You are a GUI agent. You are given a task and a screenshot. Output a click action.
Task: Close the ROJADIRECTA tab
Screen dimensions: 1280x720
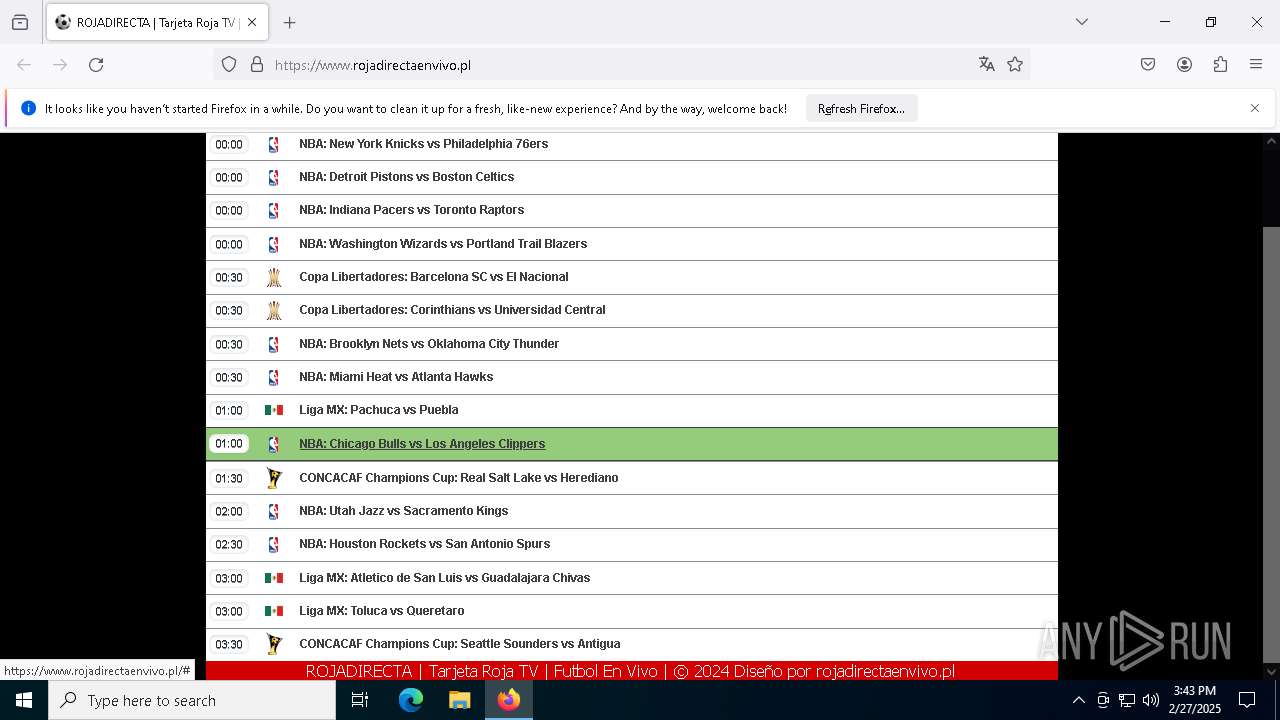tap(252, 22)
